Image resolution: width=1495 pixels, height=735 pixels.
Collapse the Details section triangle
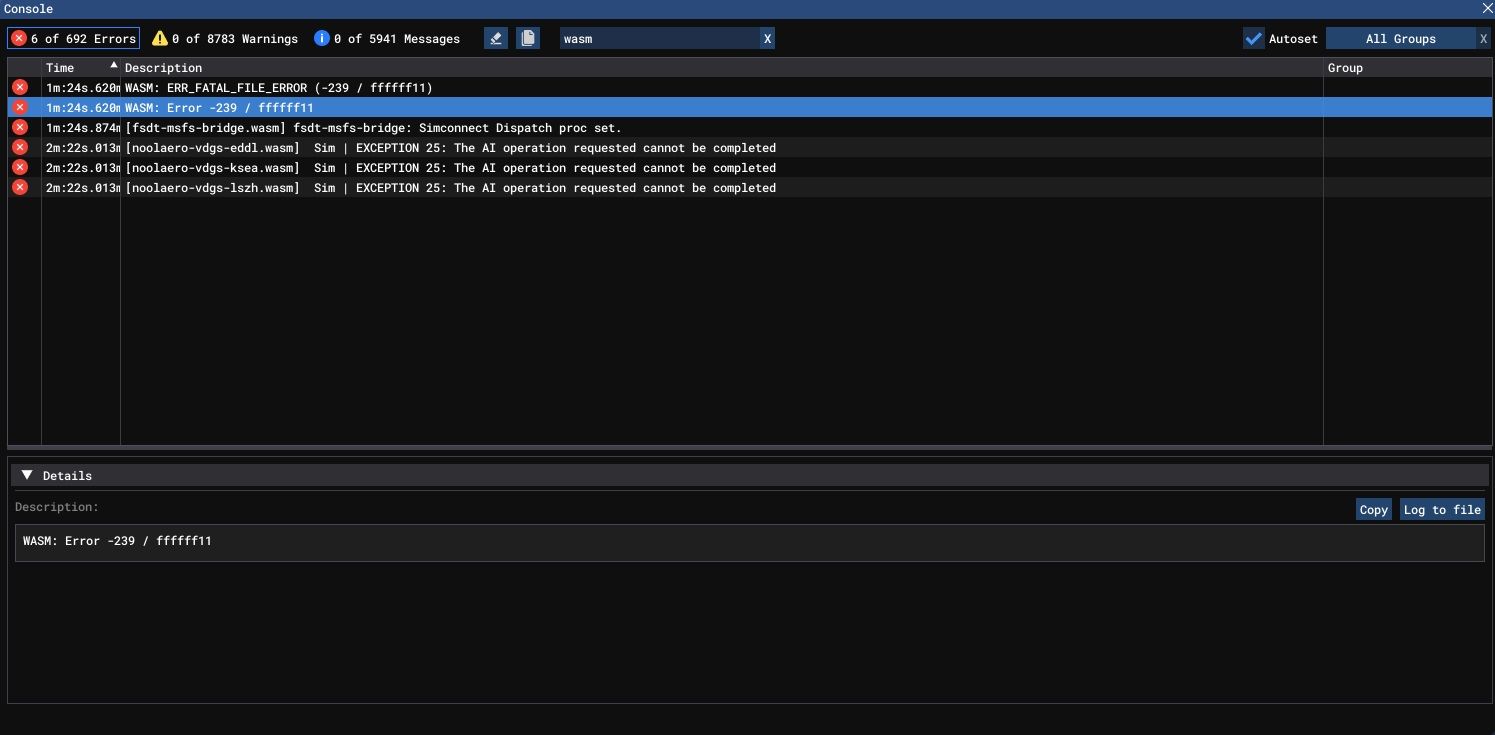click(x=27, y=476)
